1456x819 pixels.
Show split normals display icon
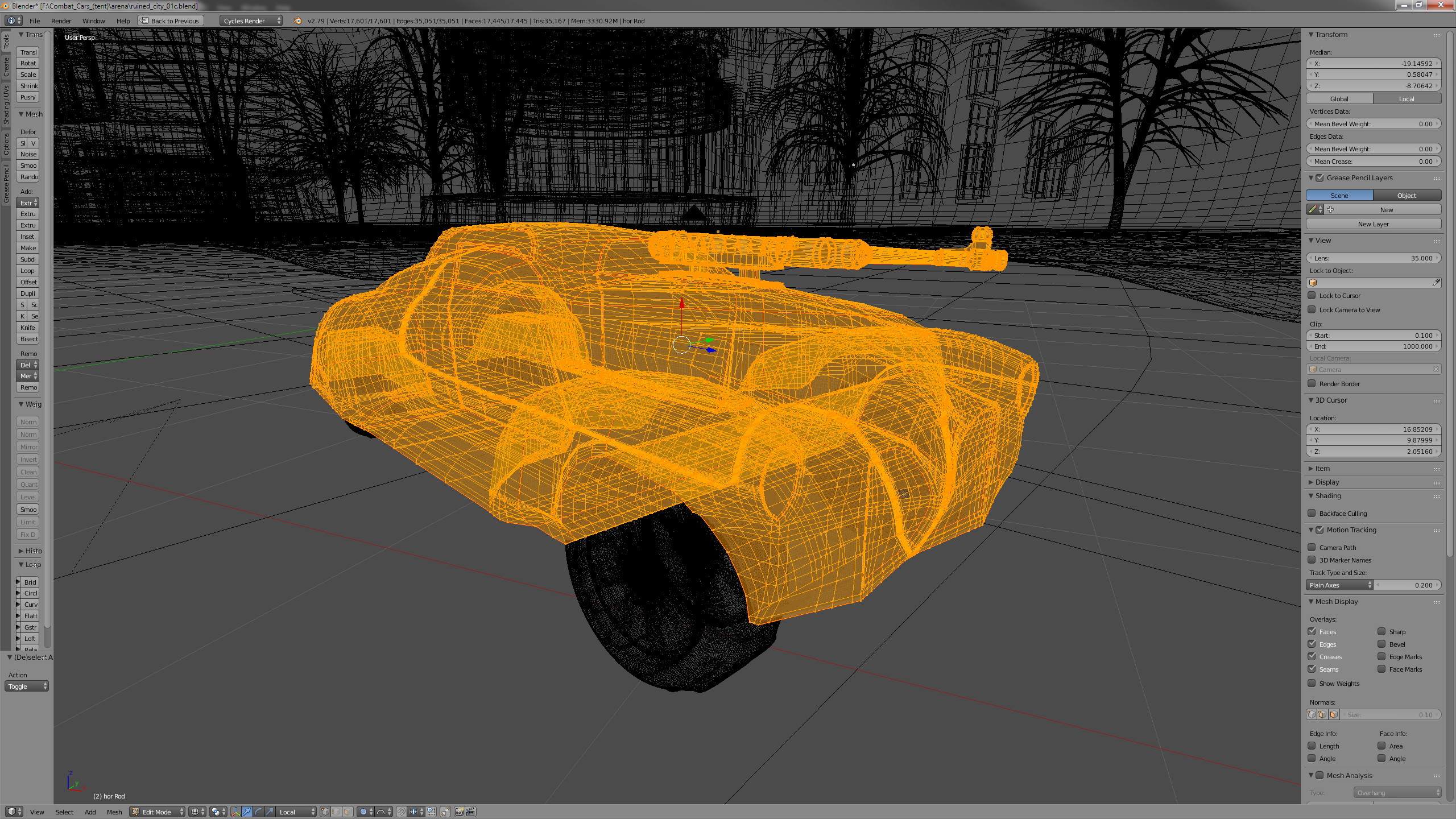1323,714
